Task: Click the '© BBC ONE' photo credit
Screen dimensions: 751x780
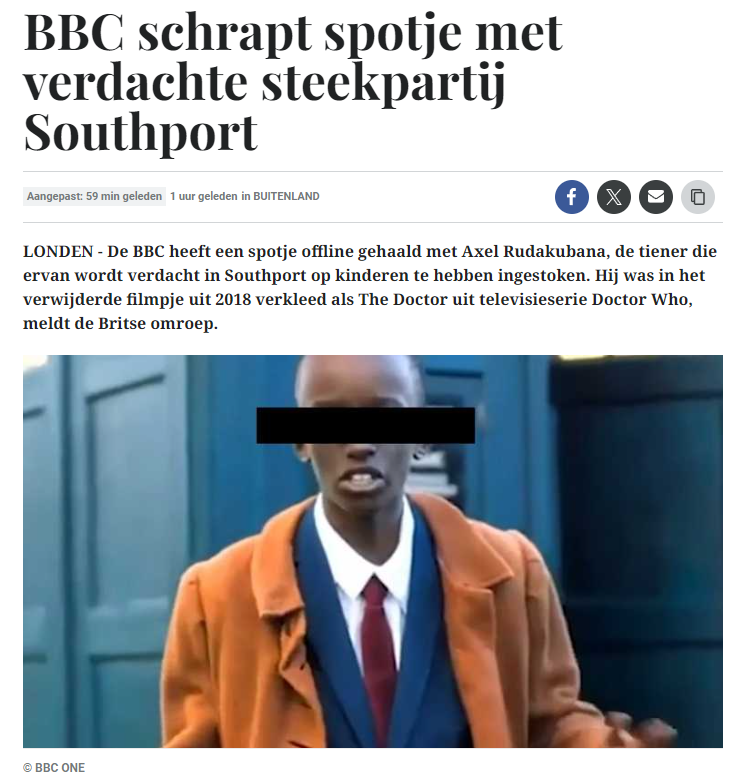Action: pos(54,768)
